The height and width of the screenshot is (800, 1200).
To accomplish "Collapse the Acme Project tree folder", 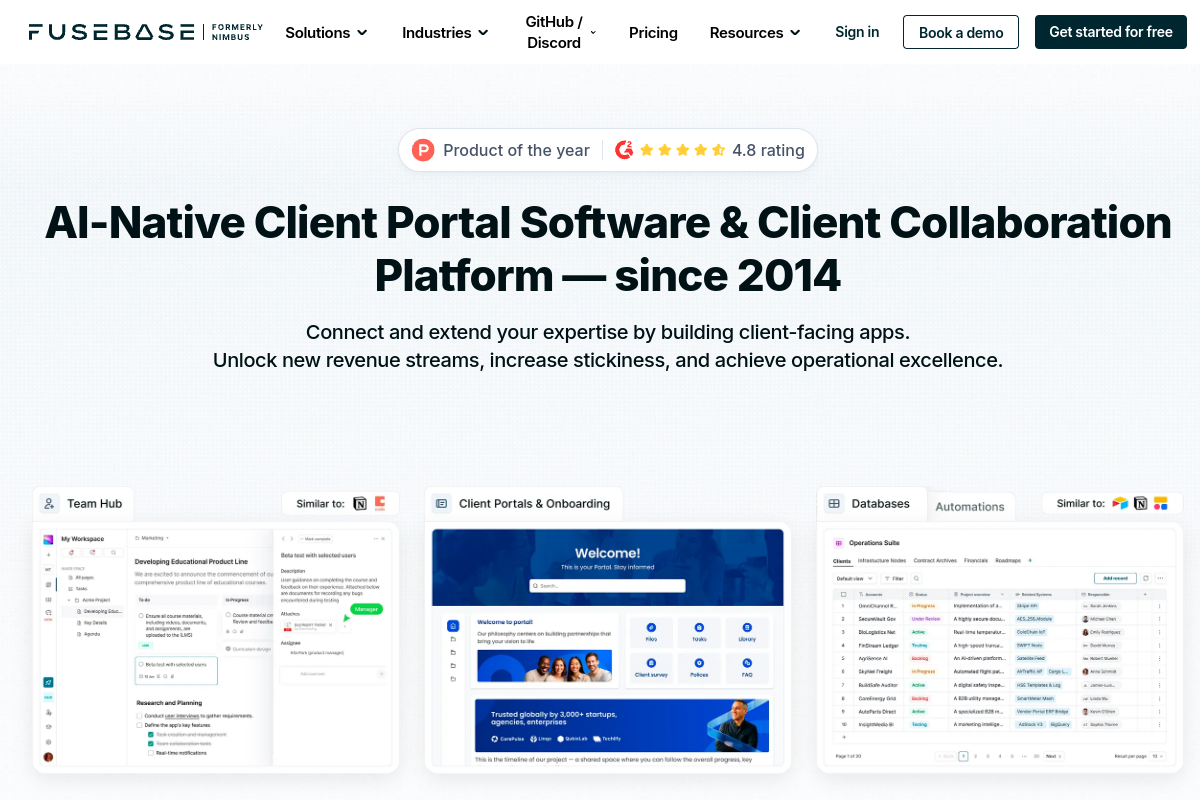I will click(70, 600).
